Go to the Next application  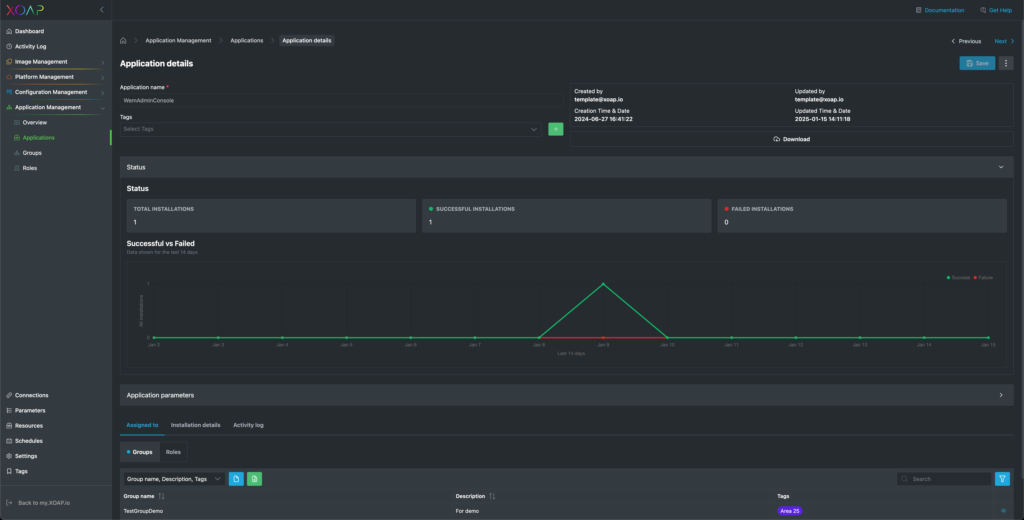[x=1004, y=41]
